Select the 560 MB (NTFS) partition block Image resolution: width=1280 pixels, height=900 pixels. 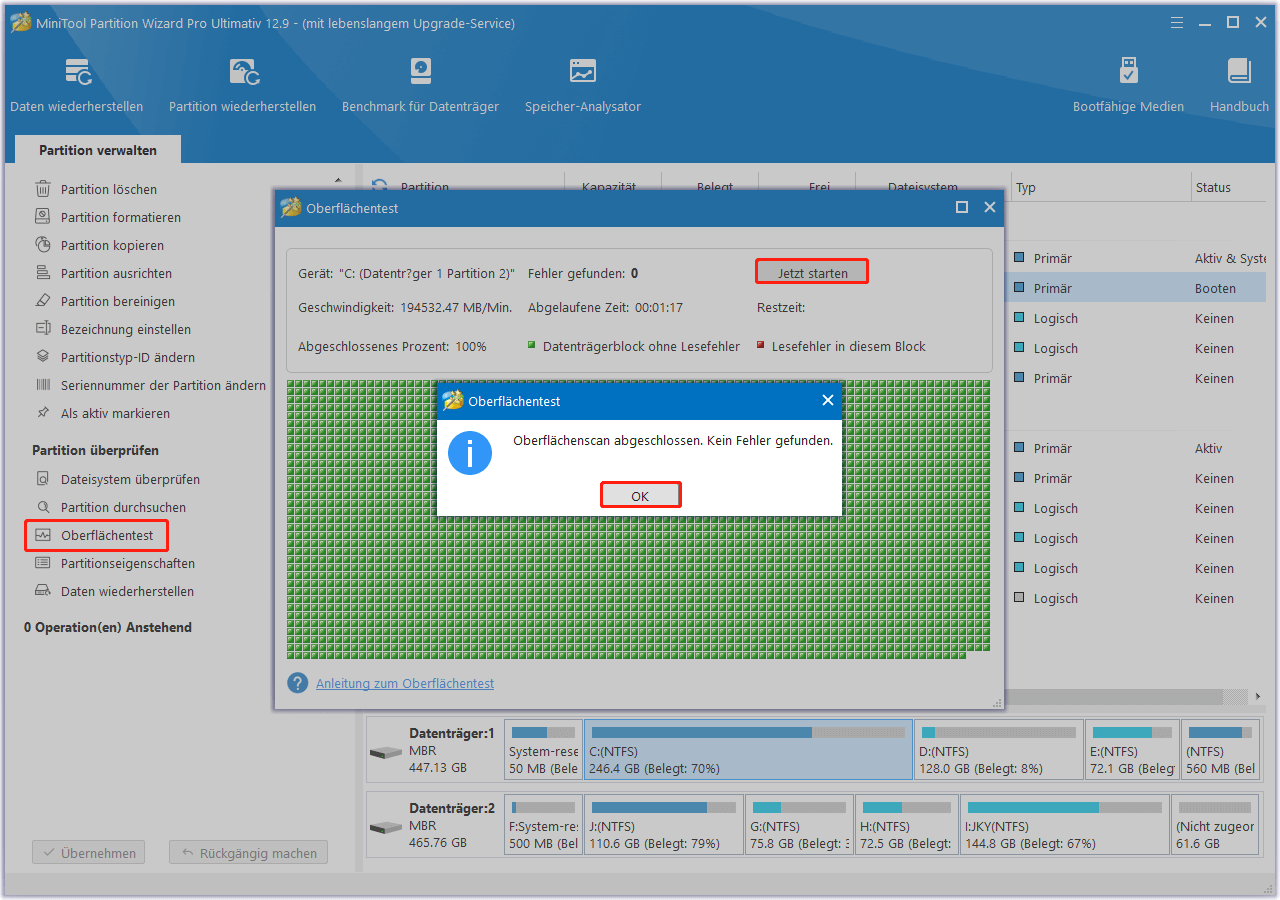pyautogui.click(x=1221, y=750)
